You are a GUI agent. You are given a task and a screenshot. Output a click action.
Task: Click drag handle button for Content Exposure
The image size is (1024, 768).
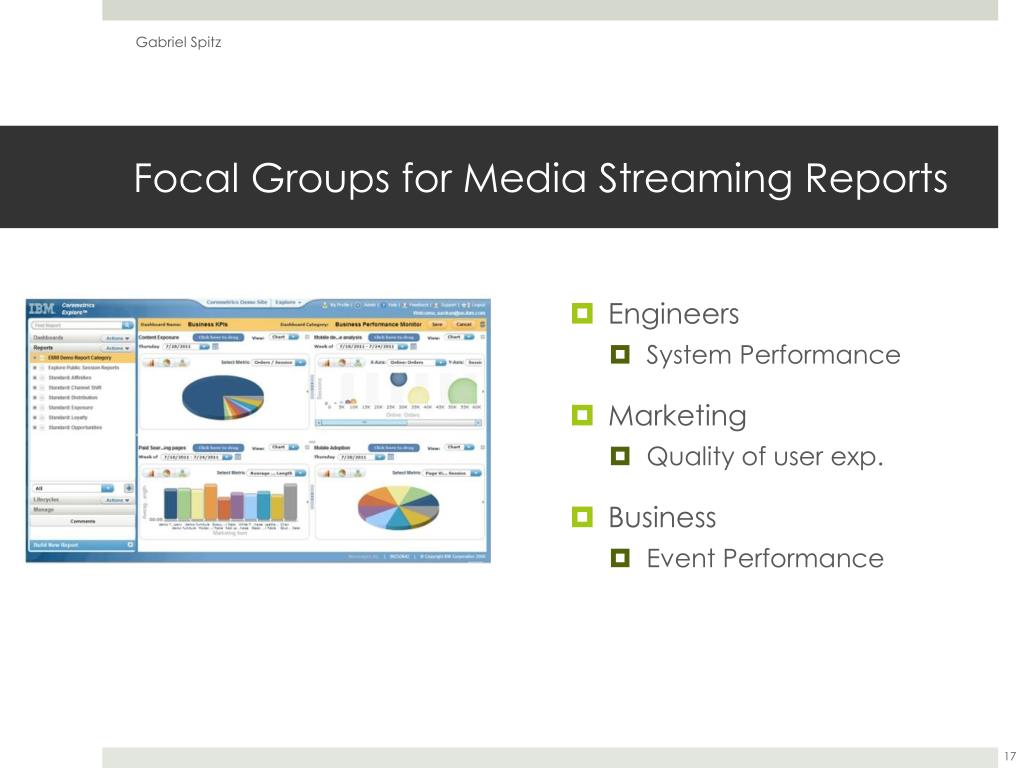[x=218, y=337]
